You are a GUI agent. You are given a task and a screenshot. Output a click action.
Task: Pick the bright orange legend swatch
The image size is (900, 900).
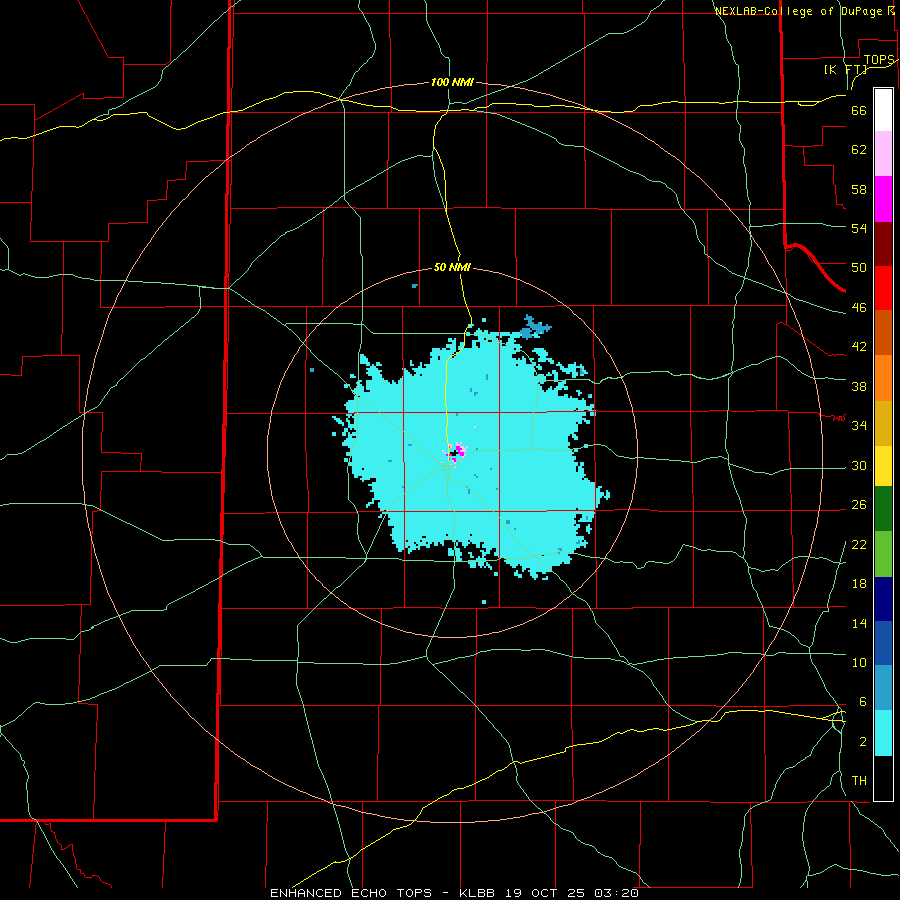point(883,378)
